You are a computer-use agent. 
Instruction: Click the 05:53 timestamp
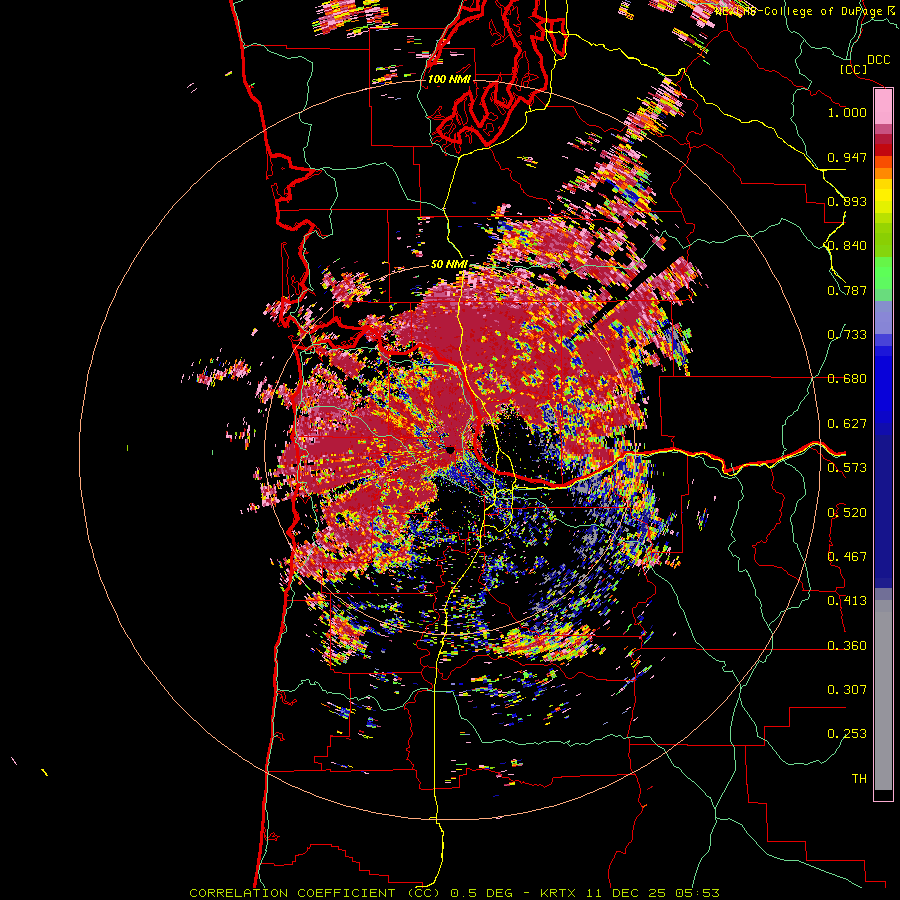pyautogui.click(x=697, y=893)
